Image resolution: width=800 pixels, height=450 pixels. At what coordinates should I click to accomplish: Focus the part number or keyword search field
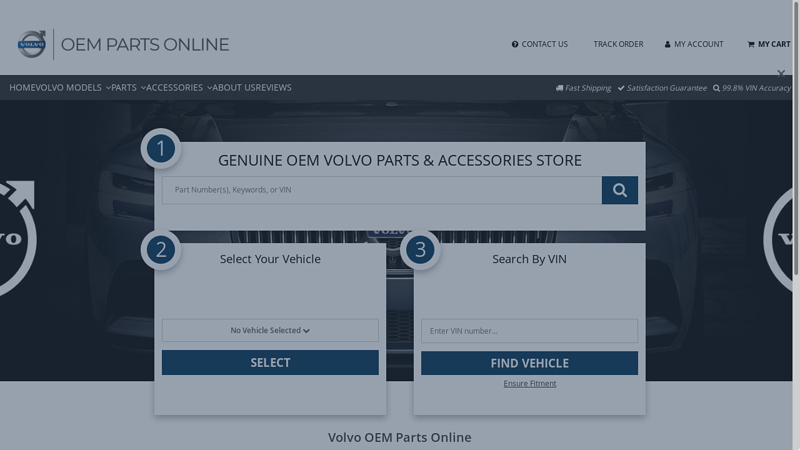coord(382,190)
